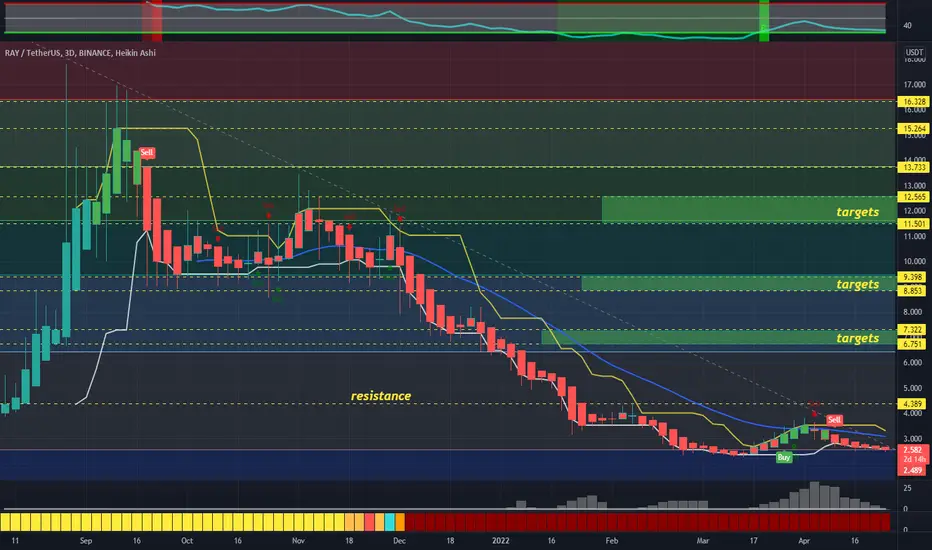Screen dimensions: 932x550
Task: Select the 6.751 price level tag
Action: [x=914, y=344]
